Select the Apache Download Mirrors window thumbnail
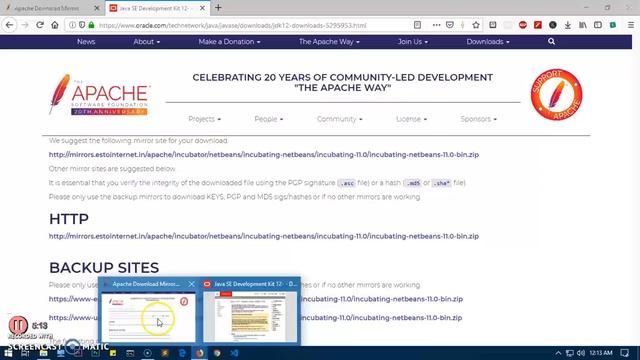 pos(148,318)
